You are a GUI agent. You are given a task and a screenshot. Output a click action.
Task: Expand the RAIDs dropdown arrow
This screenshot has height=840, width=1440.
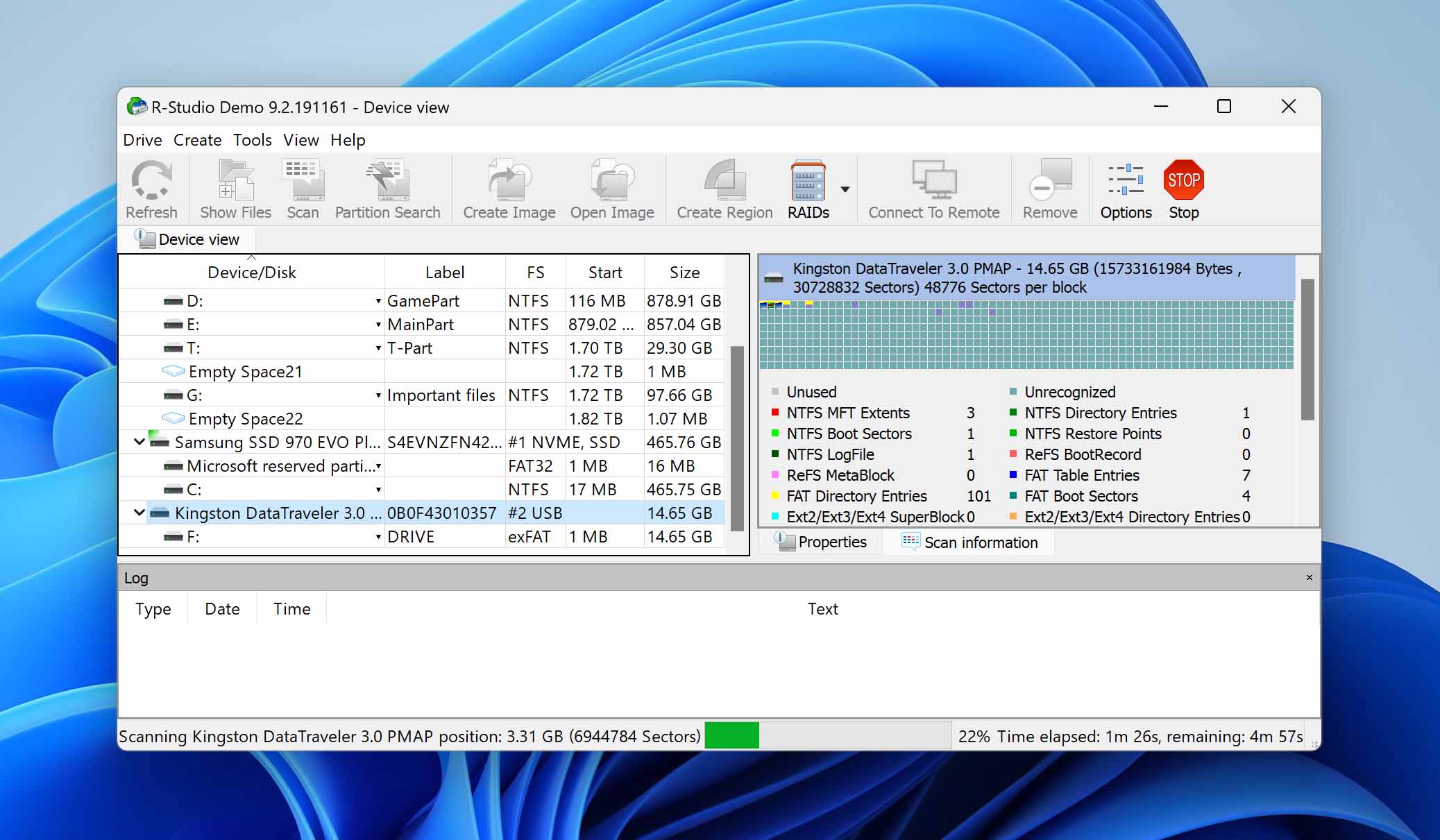[845, 189]
